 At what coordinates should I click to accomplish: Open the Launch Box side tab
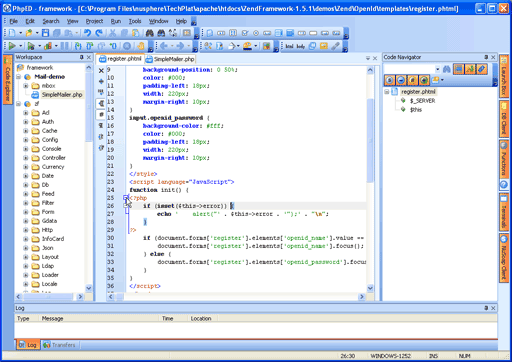click(x=504, y=77)
